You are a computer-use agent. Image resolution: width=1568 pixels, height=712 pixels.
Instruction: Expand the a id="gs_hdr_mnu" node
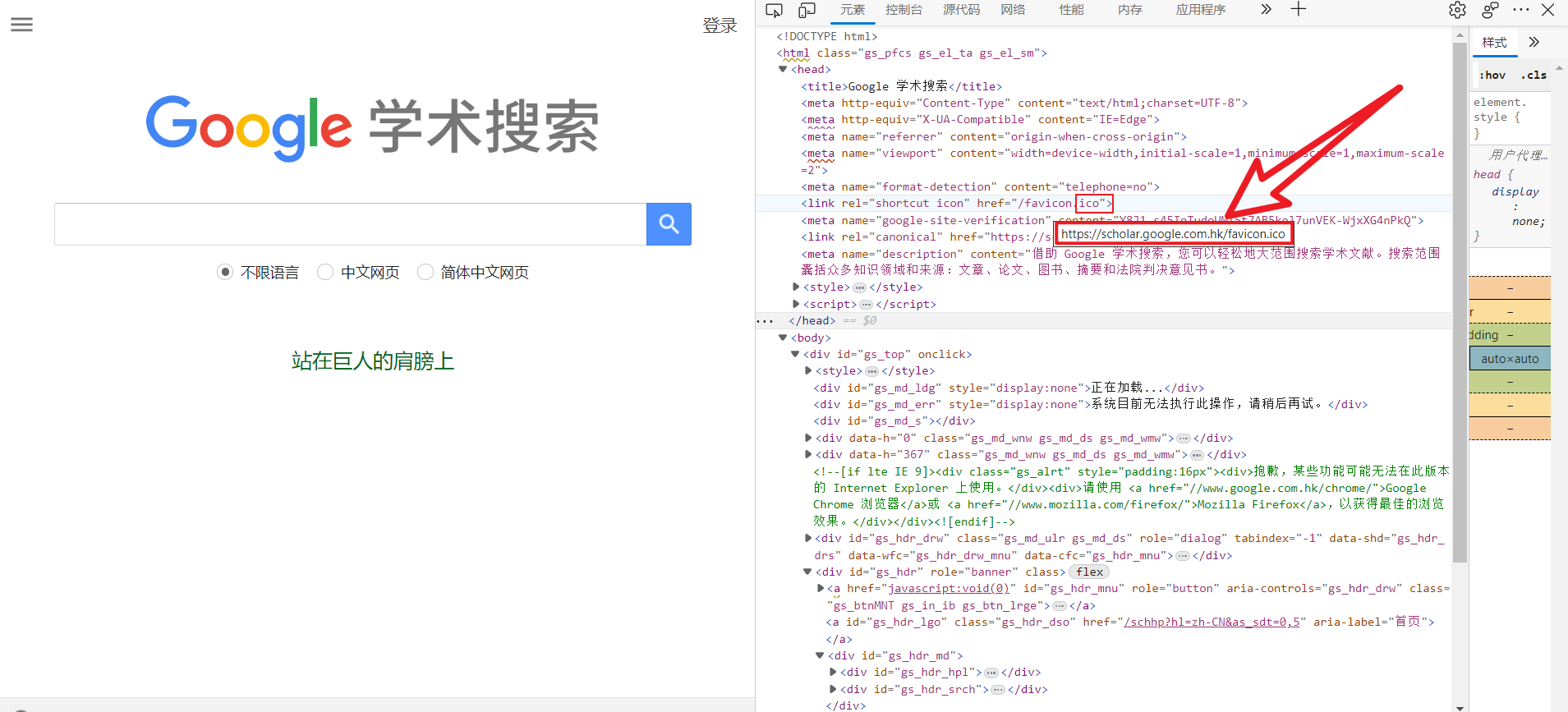coord(821,589)
